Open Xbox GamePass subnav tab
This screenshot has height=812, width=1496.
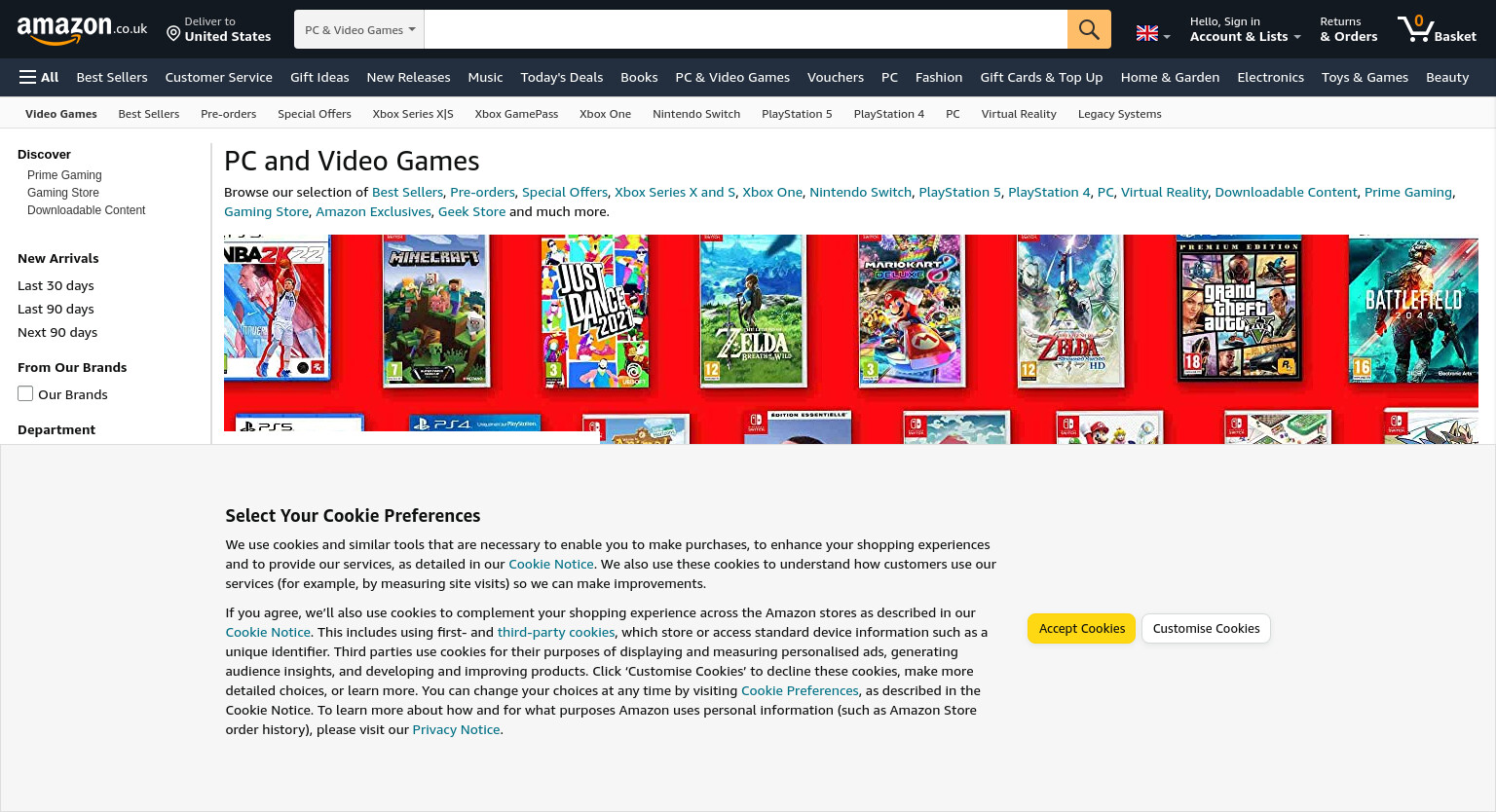[516, 114]
